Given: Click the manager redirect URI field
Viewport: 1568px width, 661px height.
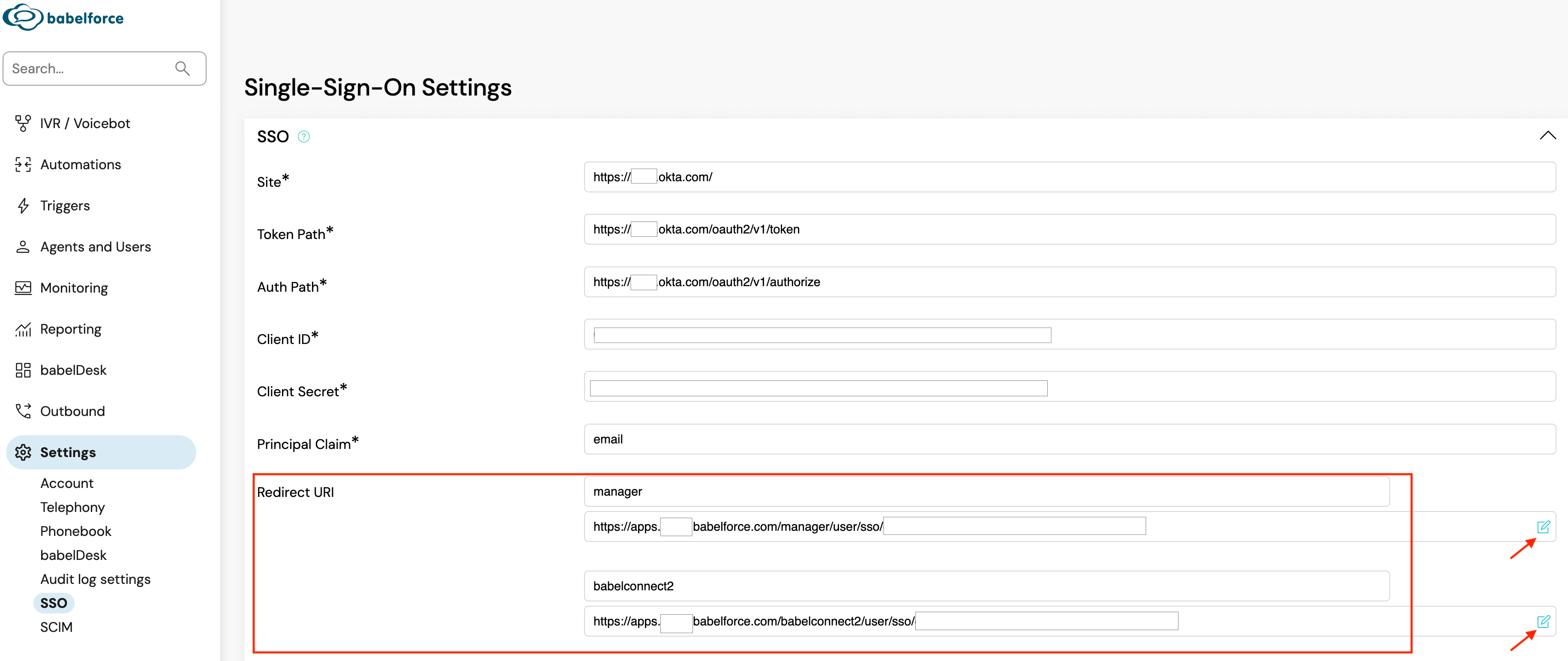Looking at the screenshot, I should 1070,526.
